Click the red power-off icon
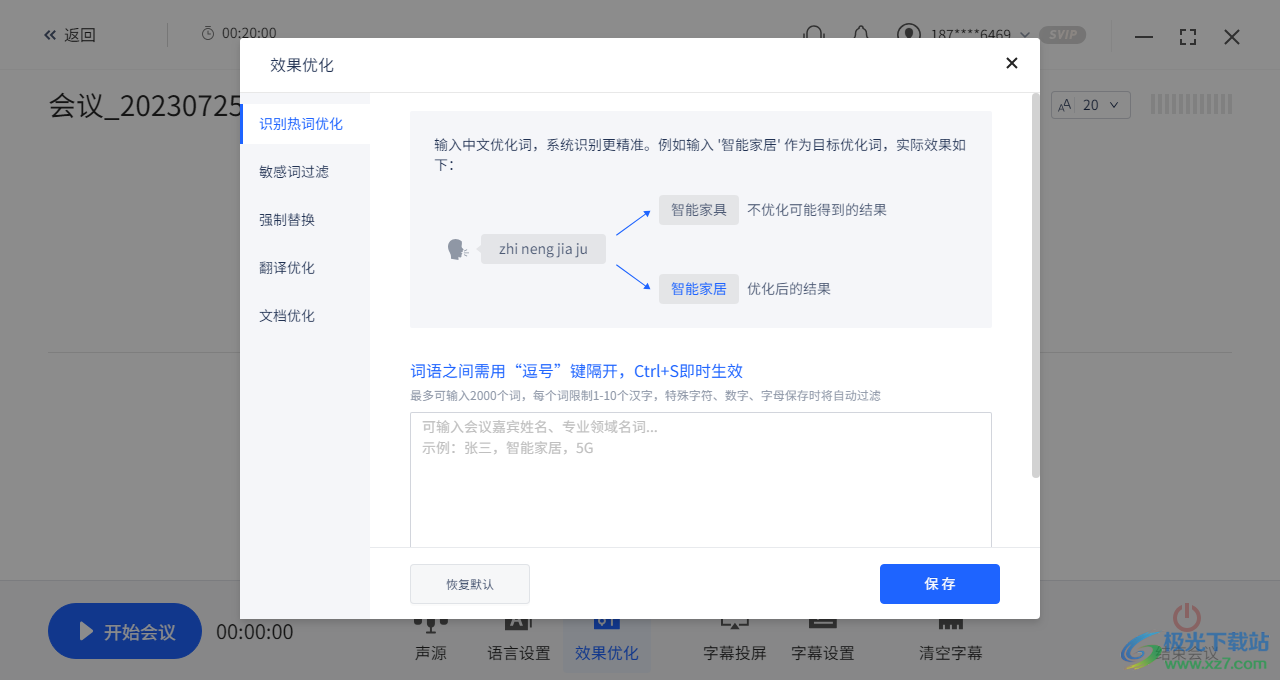 pos(1185,617)
